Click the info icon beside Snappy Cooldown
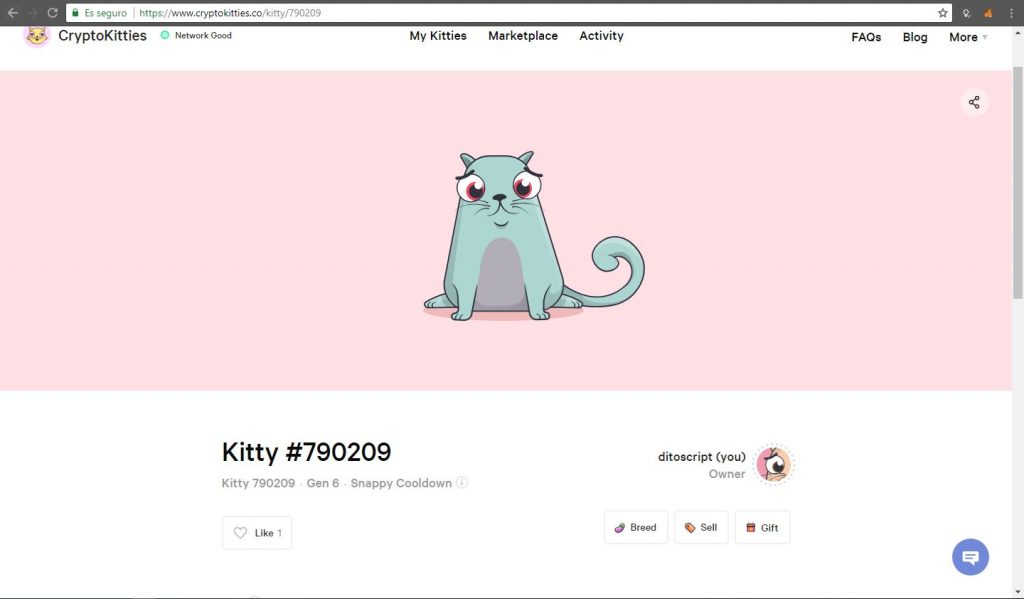The image size is (1024, 599). click(x=462, y=483)
